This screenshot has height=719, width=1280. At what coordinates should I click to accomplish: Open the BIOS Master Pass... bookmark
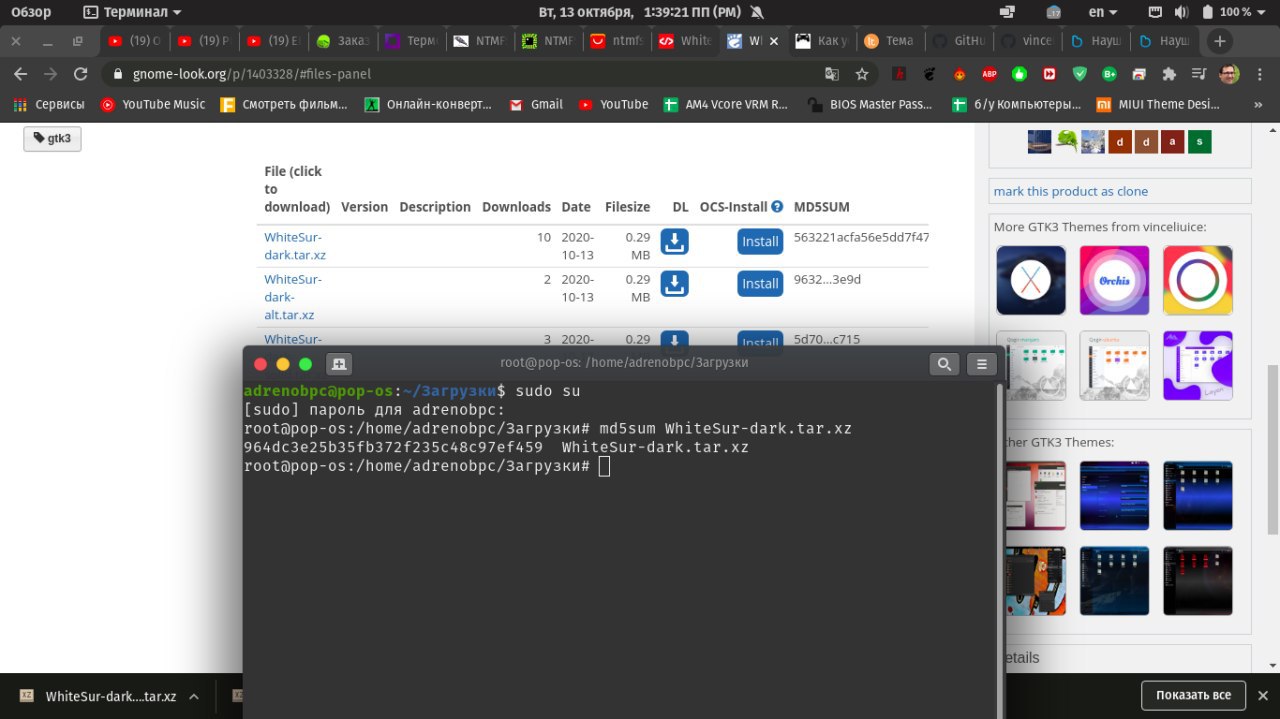point(870,104)
